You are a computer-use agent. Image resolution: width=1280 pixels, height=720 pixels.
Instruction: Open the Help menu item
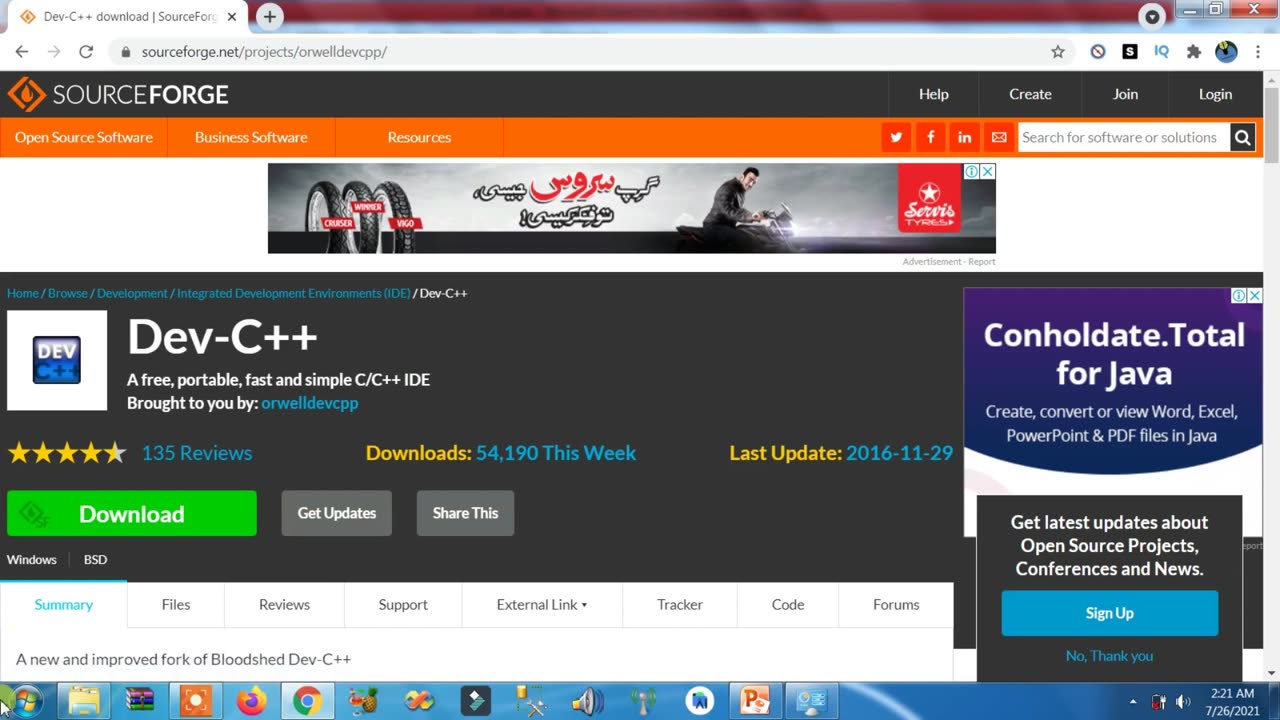934,94
